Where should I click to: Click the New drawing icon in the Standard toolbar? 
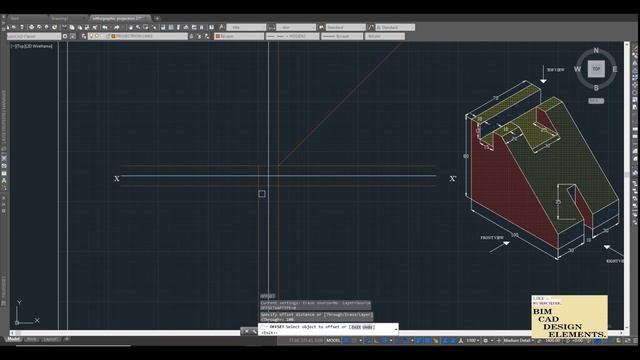(x=8, y=27)
